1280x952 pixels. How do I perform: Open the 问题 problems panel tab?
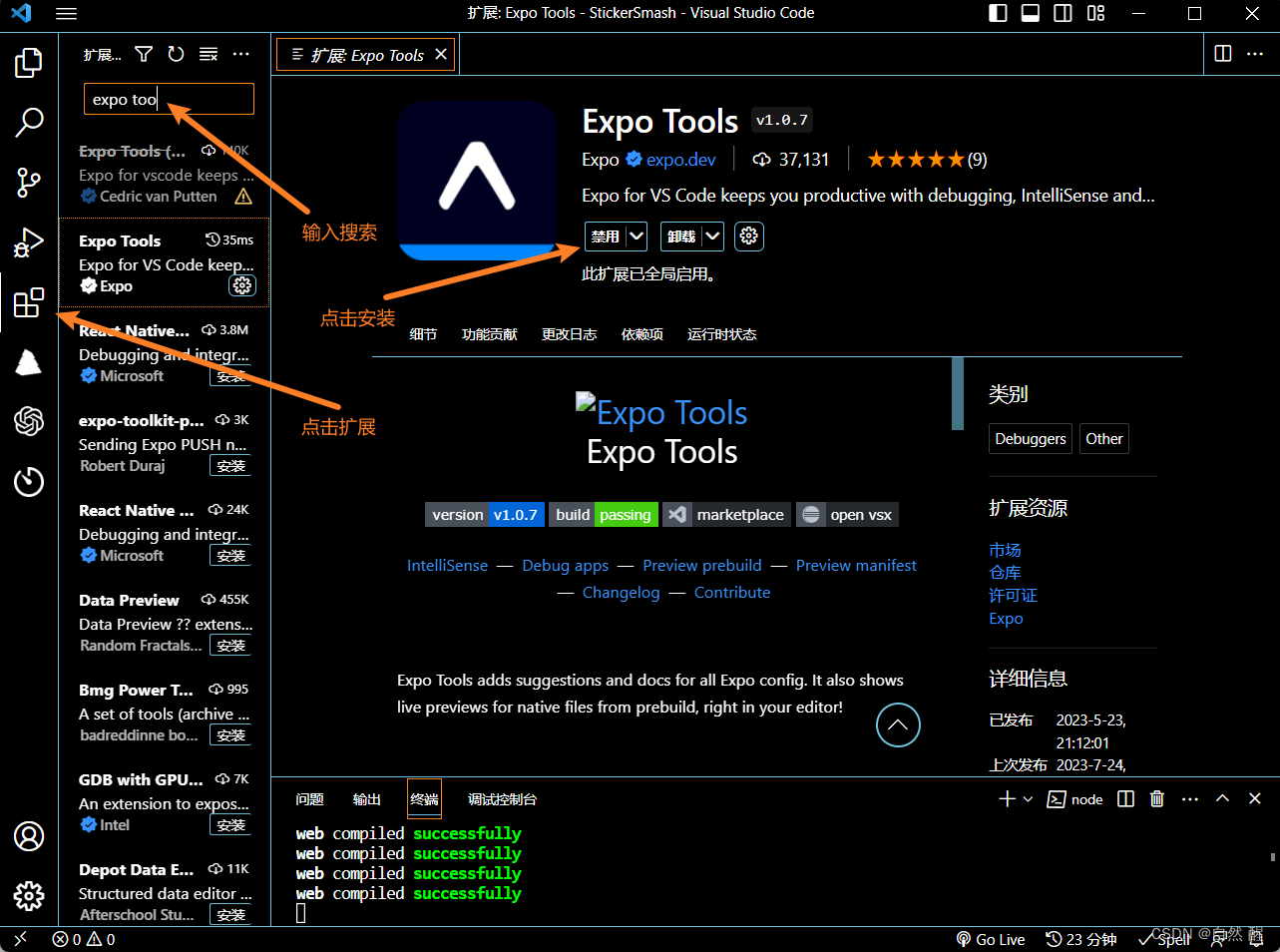(309, 799)
